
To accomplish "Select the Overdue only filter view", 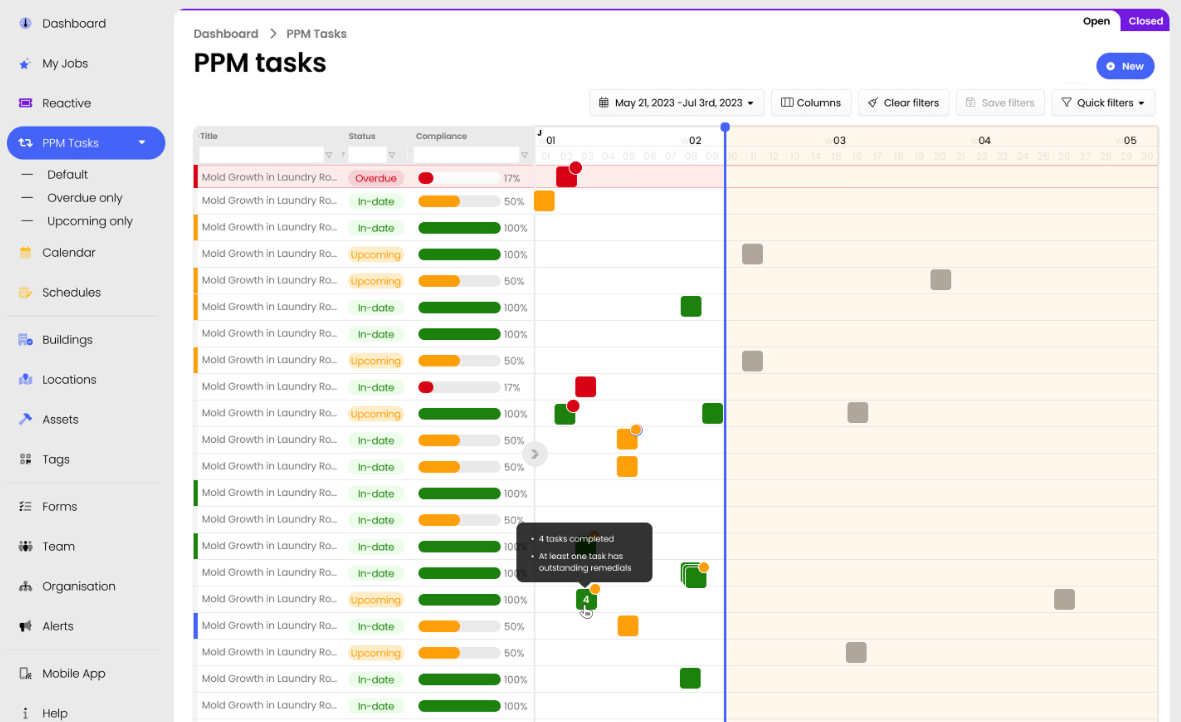I will (x=86, y=197).
